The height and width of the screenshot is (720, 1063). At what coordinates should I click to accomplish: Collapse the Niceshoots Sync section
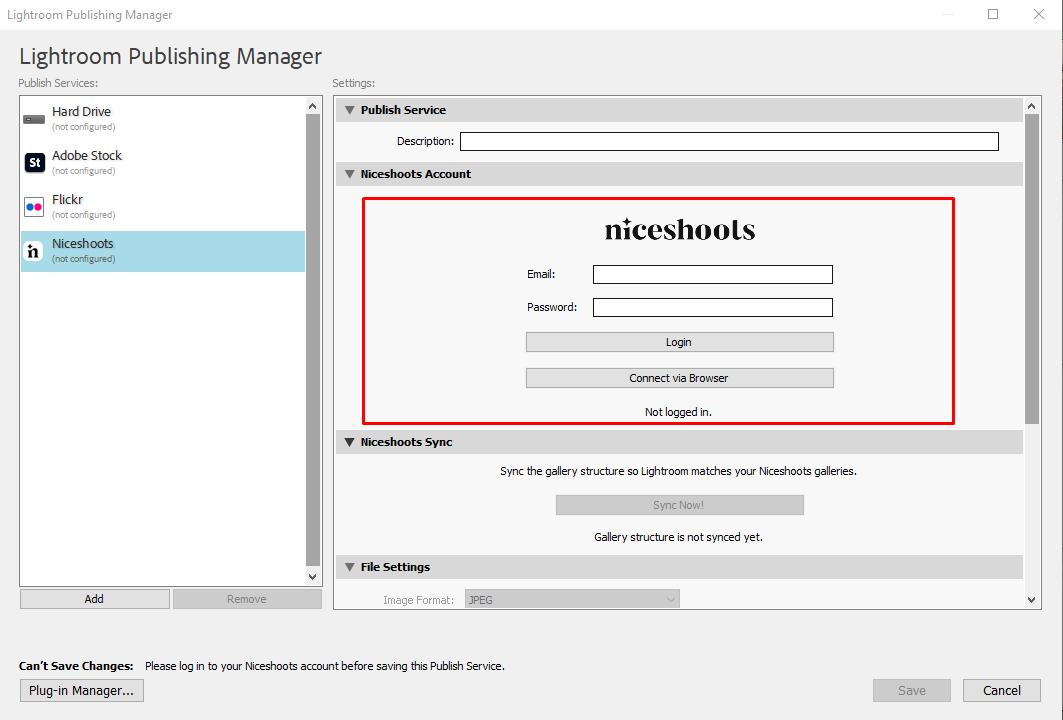click(350, 442)
